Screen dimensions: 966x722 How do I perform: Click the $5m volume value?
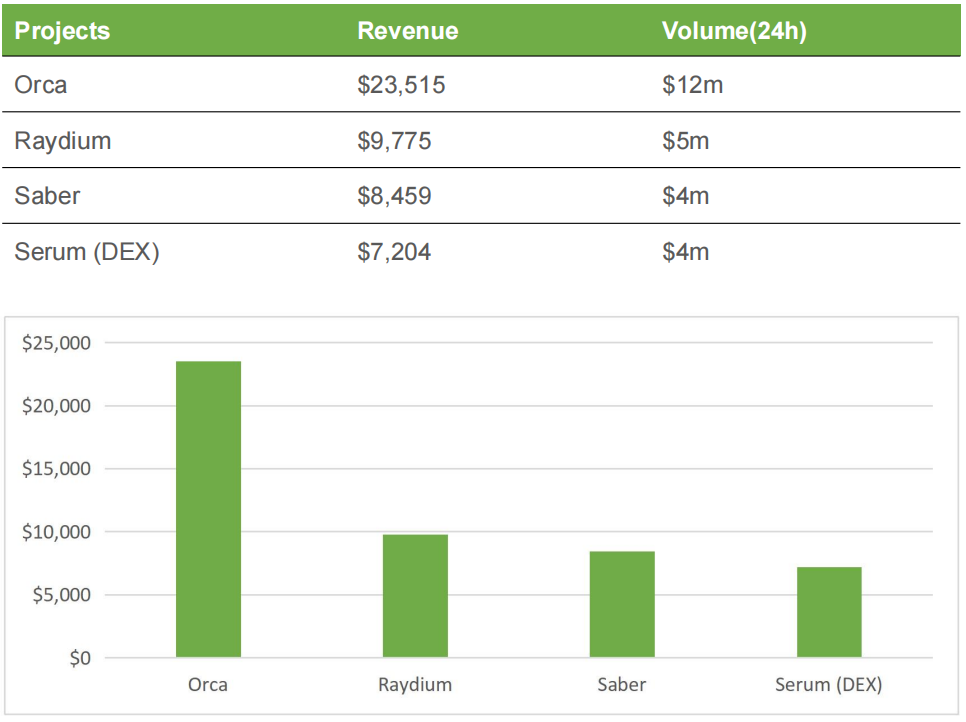(686, 141)
